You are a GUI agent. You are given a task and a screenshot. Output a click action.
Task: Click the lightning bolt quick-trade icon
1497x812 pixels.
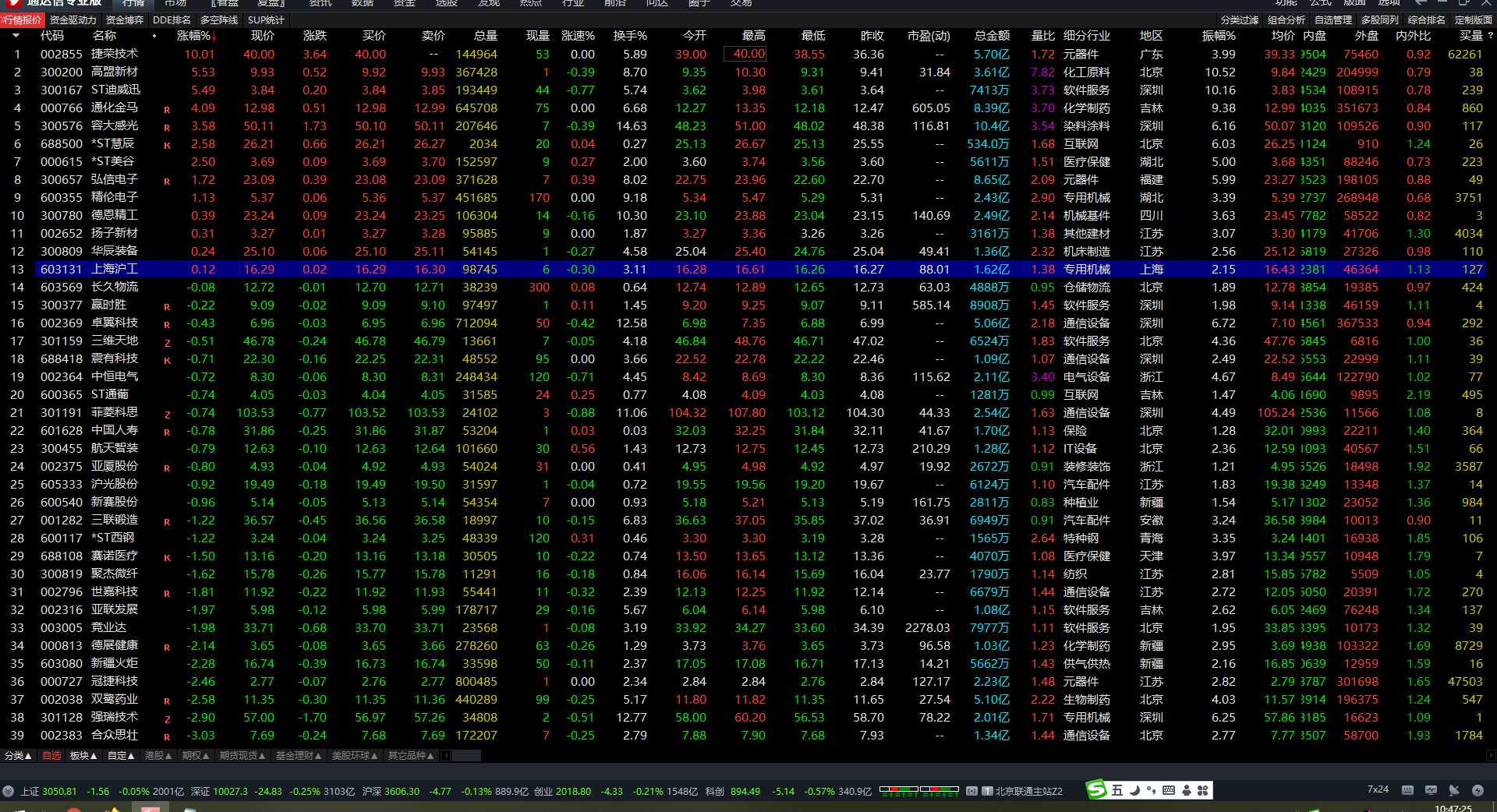(x=1478, y=790)
